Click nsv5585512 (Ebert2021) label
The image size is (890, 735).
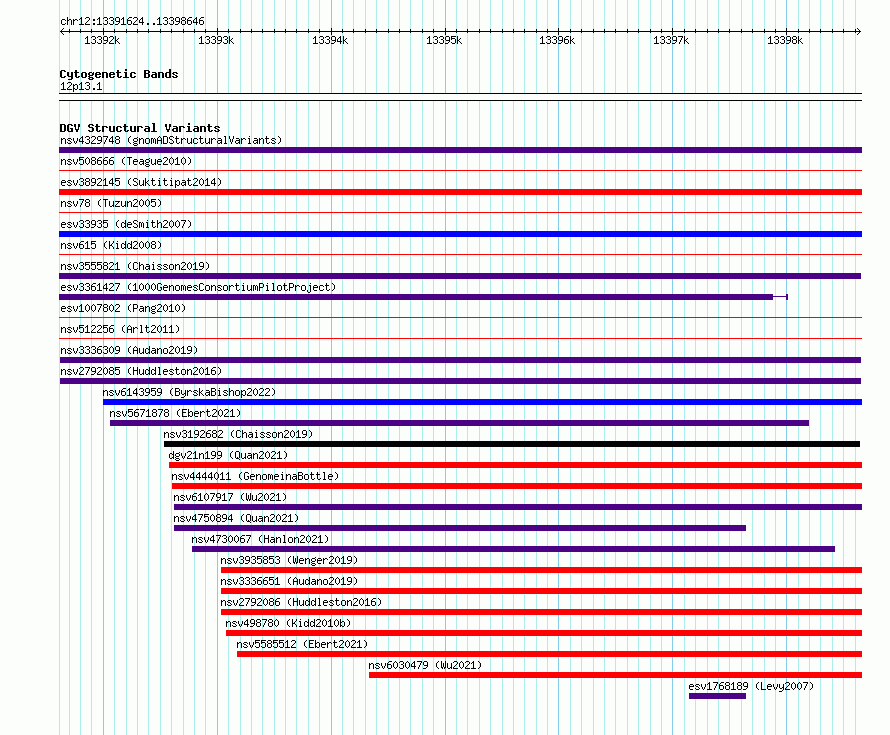pyautogui.click(x=302, y=644)
